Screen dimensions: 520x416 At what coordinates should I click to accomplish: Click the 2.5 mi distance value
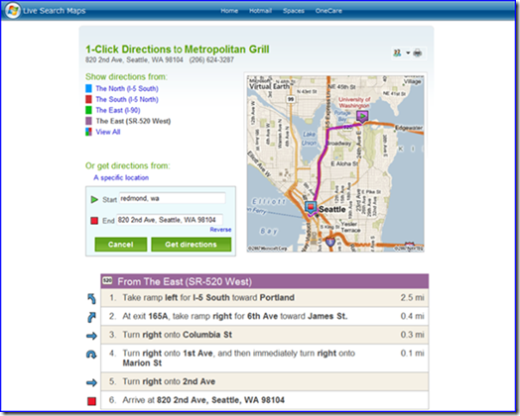coord(412,297)
